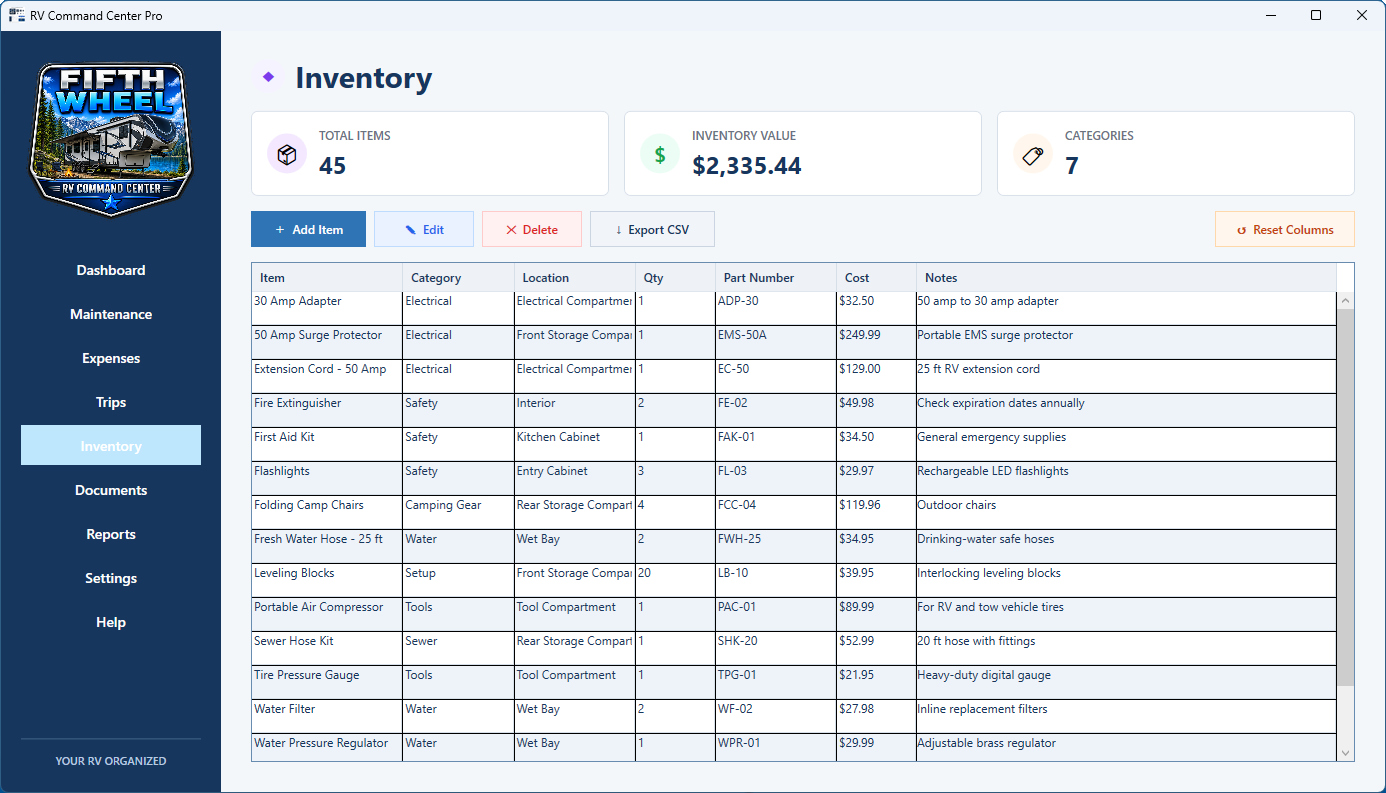Sort by the Category column header

(x=458, y=277)
